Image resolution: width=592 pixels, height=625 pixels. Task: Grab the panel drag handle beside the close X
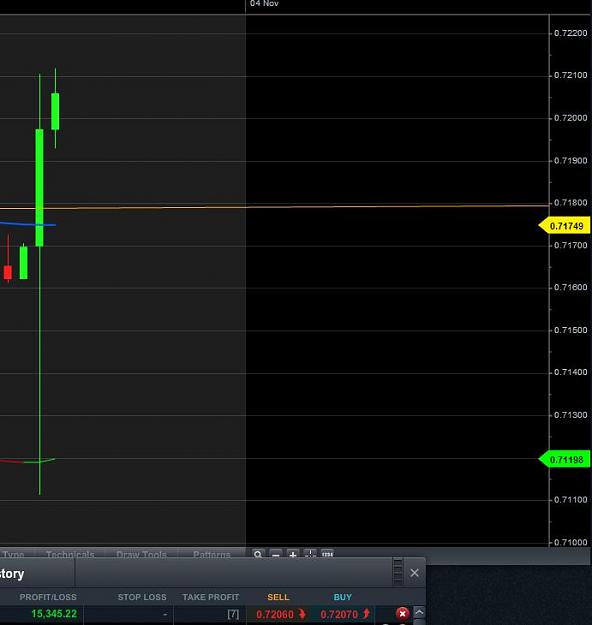pos(398,571)
